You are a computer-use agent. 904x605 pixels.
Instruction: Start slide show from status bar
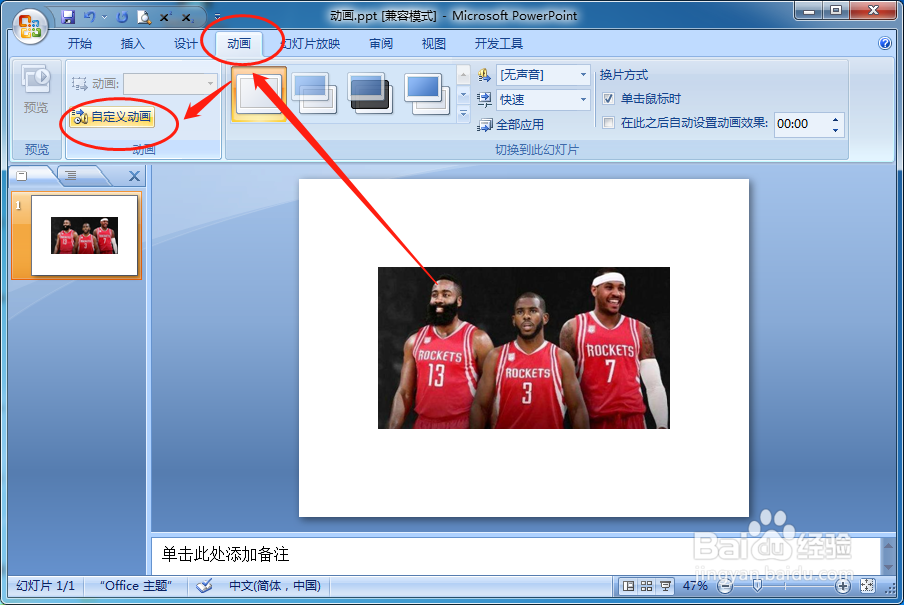point(665,586)
